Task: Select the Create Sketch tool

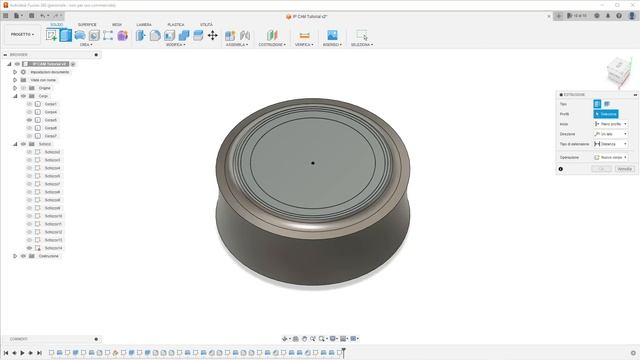Action: (x=51, y=35)
